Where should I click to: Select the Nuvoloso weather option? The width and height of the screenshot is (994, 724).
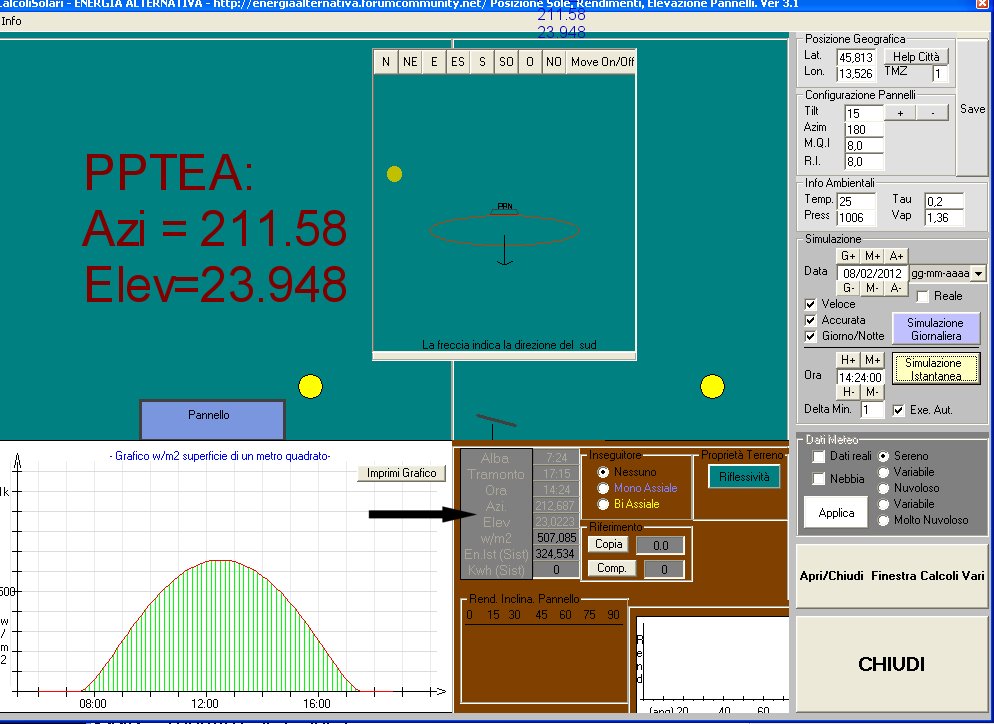point(884,488)
